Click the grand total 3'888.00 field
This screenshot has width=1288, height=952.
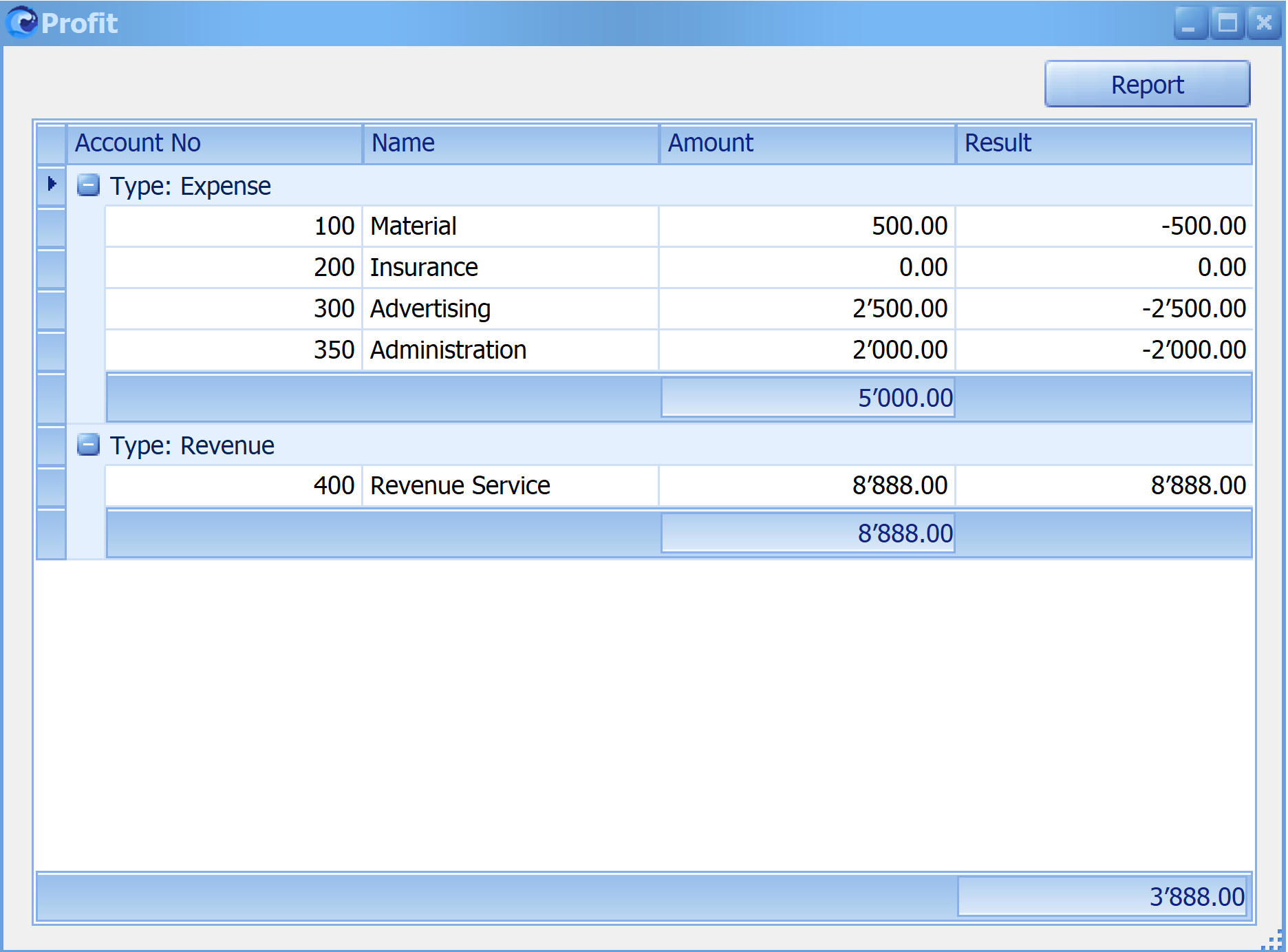[x=1102, y=896]
